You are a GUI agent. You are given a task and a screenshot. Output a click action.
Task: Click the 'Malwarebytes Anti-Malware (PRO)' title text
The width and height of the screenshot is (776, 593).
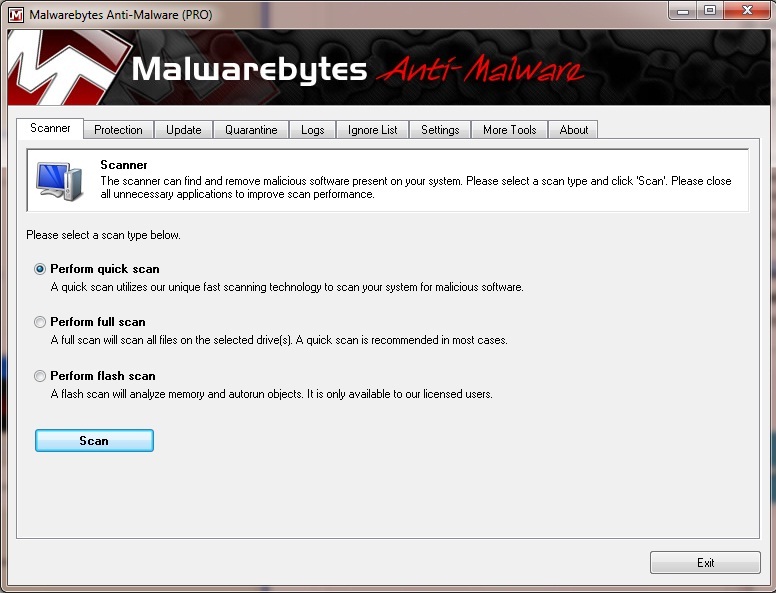coord(121,15)
